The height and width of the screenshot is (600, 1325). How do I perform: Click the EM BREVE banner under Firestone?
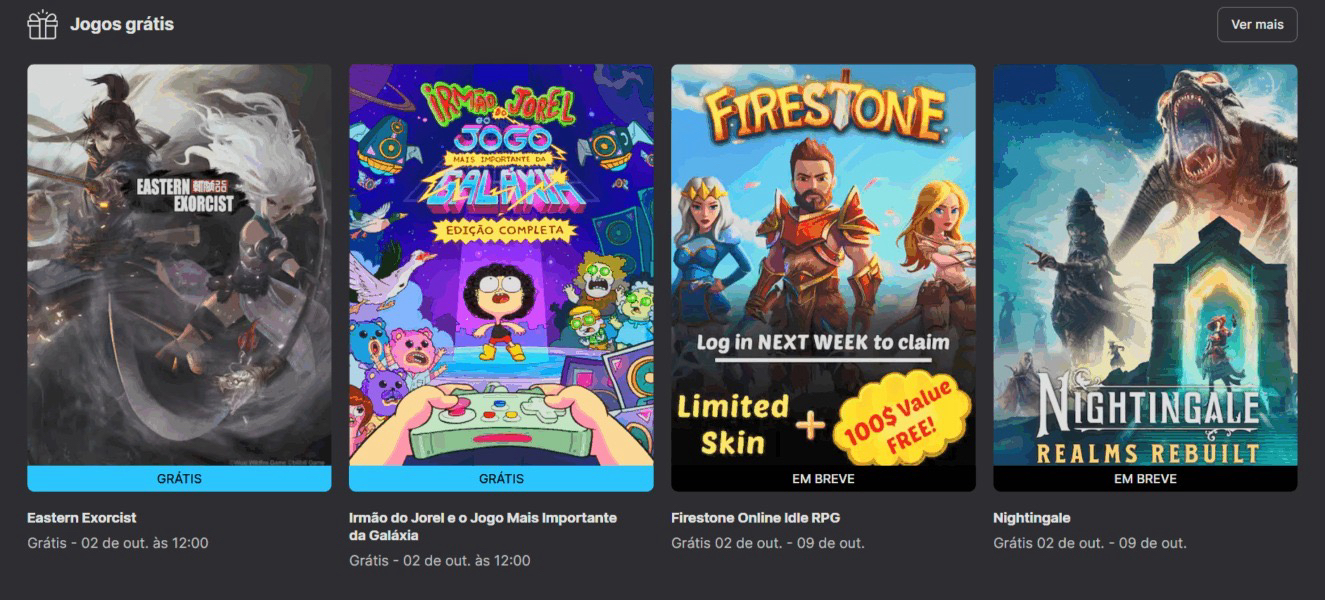[x=823, y=479]
